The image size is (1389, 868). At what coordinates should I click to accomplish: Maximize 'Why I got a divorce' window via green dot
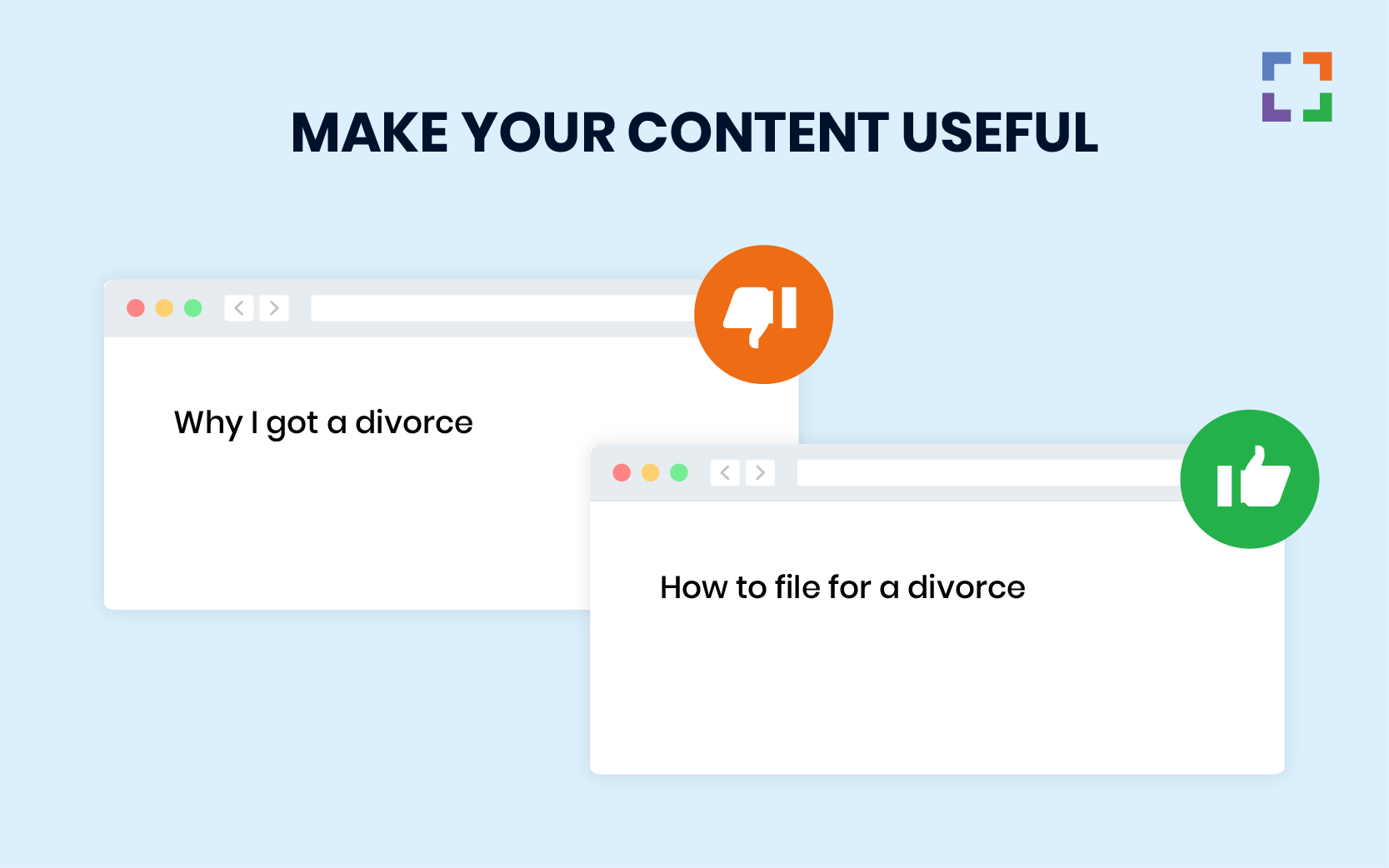tap(193, 308)
